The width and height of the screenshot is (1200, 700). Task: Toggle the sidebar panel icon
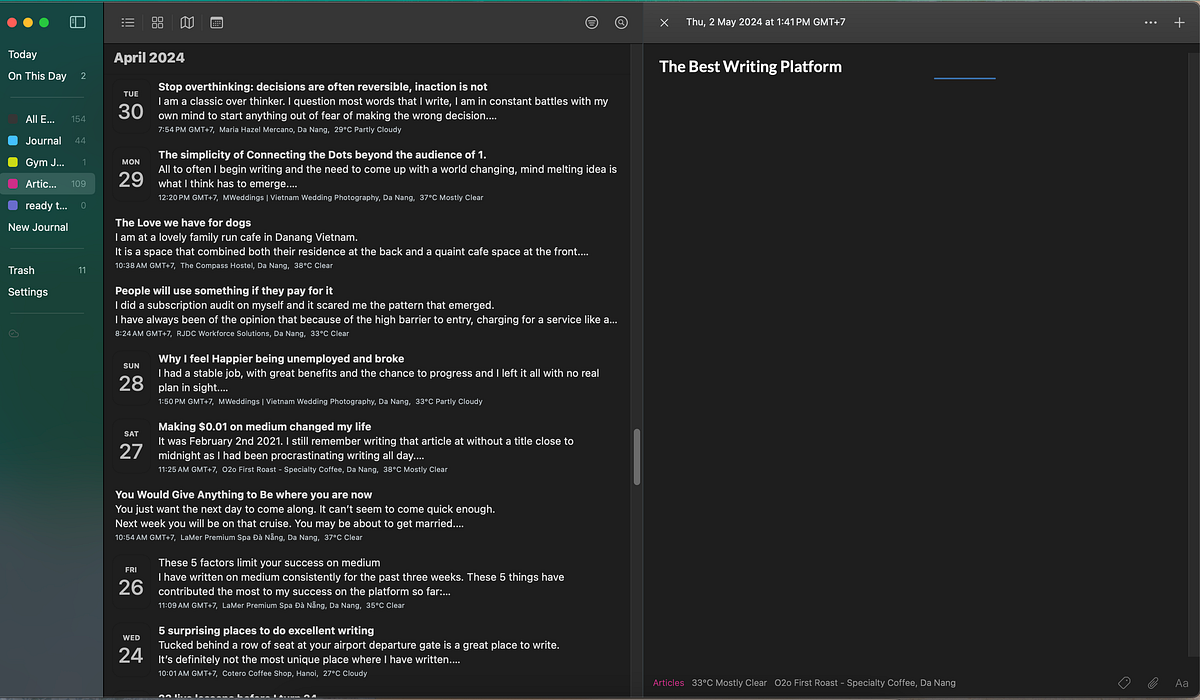[77, 22]
